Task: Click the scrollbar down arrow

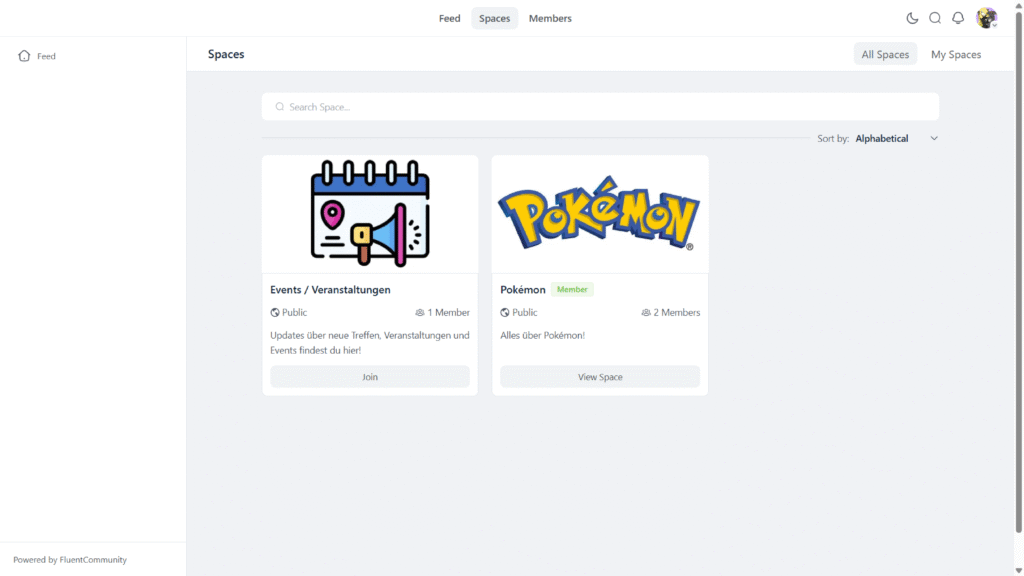Action: (1018, 571)
